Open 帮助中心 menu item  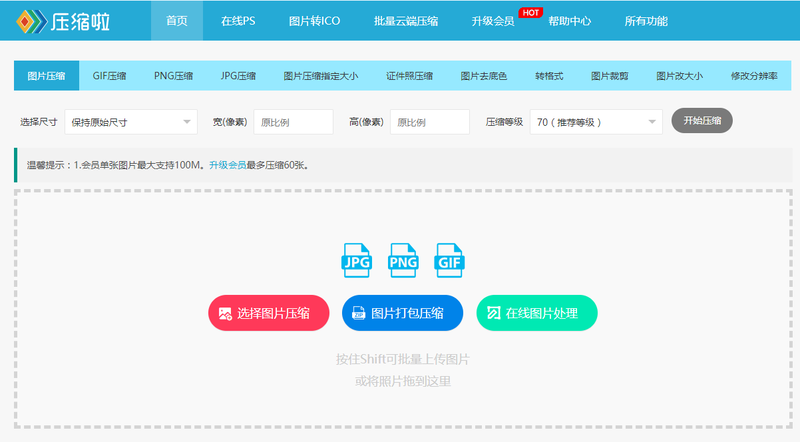(569, 21)
